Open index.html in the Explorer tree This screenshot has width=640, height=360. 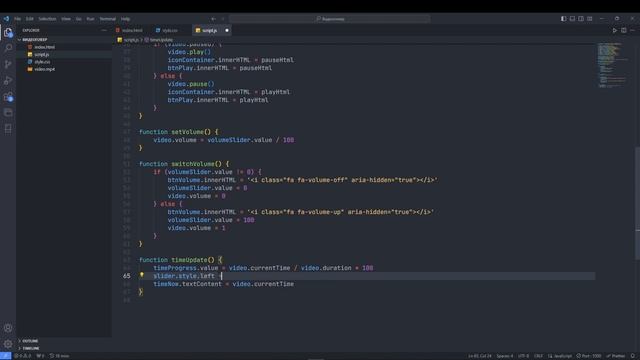44,47
